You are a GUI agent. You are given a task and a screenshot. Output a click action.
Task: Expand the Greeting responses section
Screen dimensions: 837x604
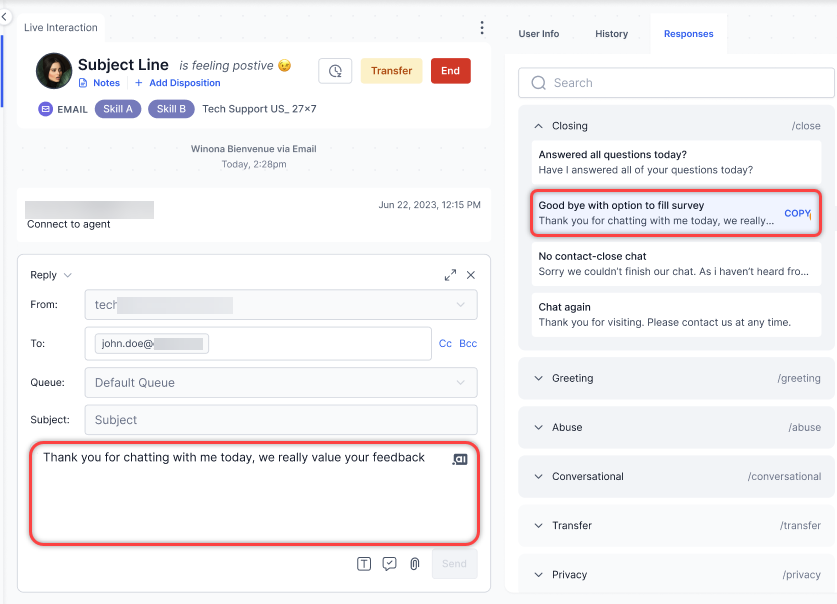(539, 378)
